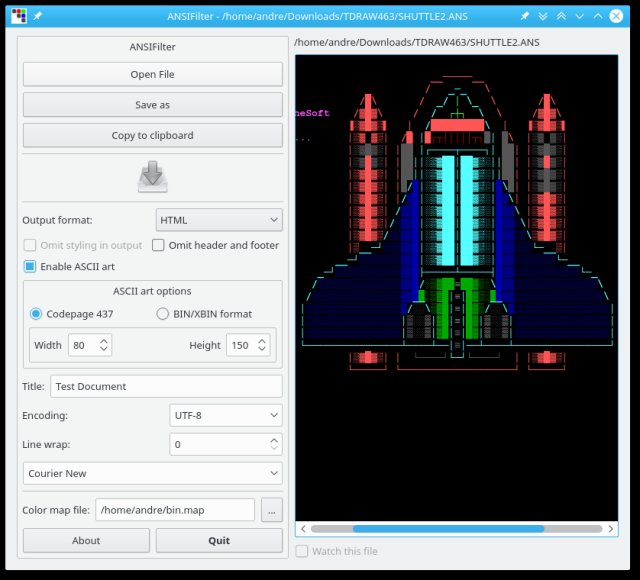This screenshot has width=640, height=580.
Task: Click Copy to clipboard
Action: coord(152,135)
